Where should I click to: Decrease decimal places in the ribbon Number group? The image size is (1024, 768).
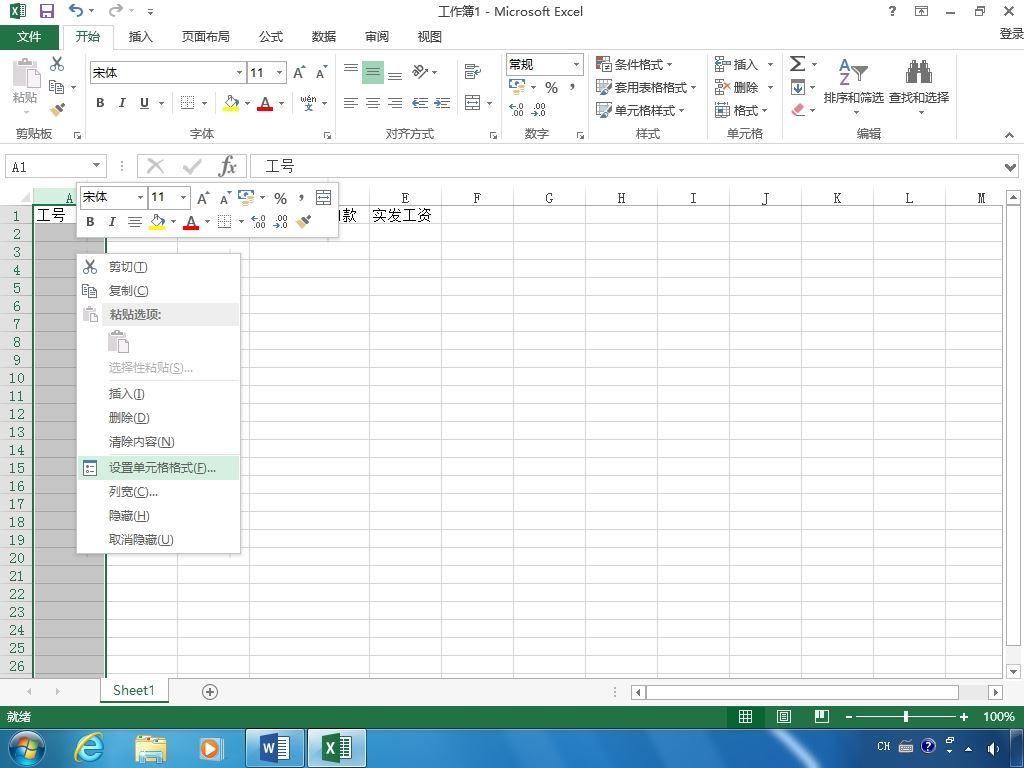[539, 110]
